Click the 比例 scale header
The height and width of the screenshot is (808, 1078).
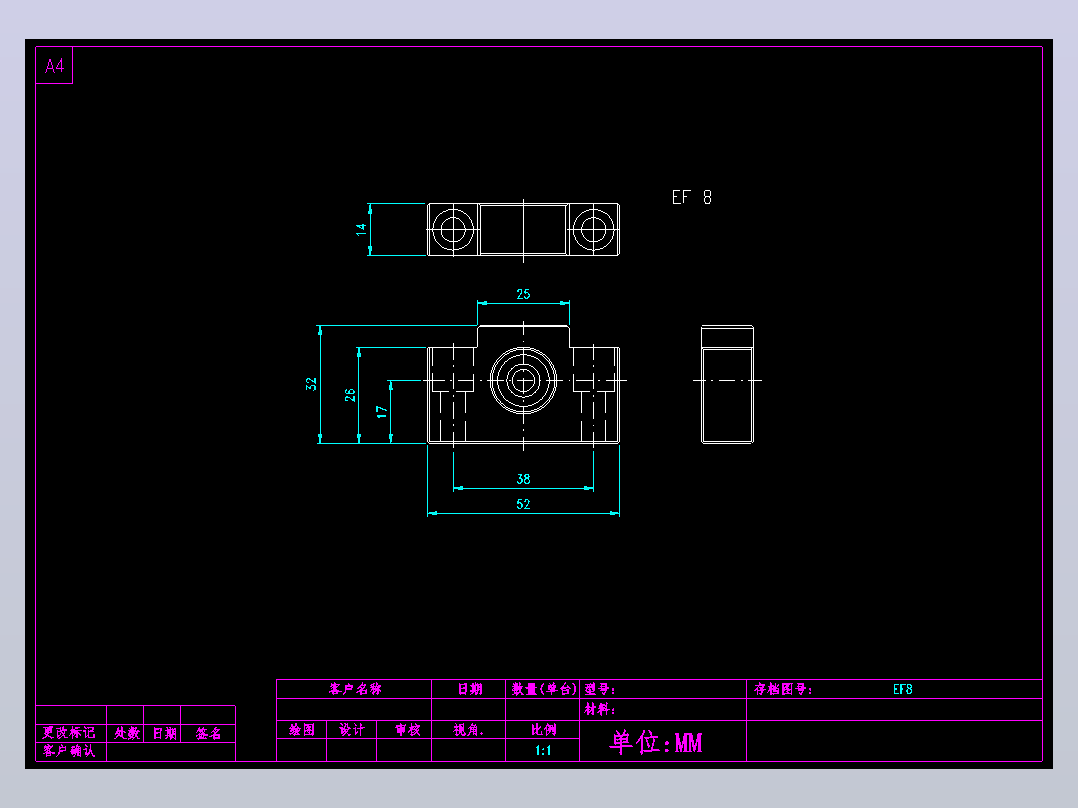pos(543,730)
